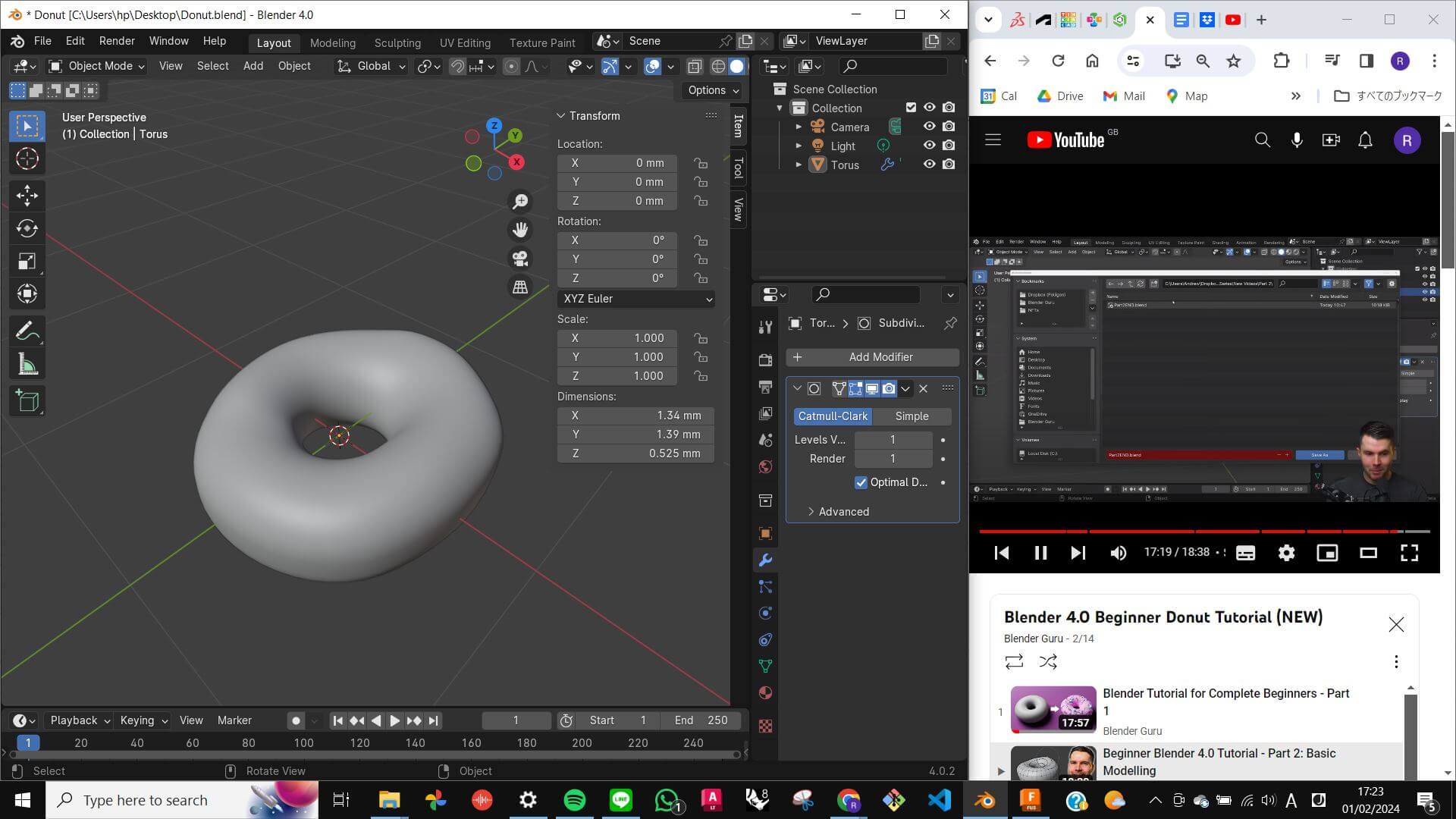Image resolution: width=1456 pixels, height=819 pixels.
Task: Switch to the Modeling workspace tab
Action: pos(332,43)
